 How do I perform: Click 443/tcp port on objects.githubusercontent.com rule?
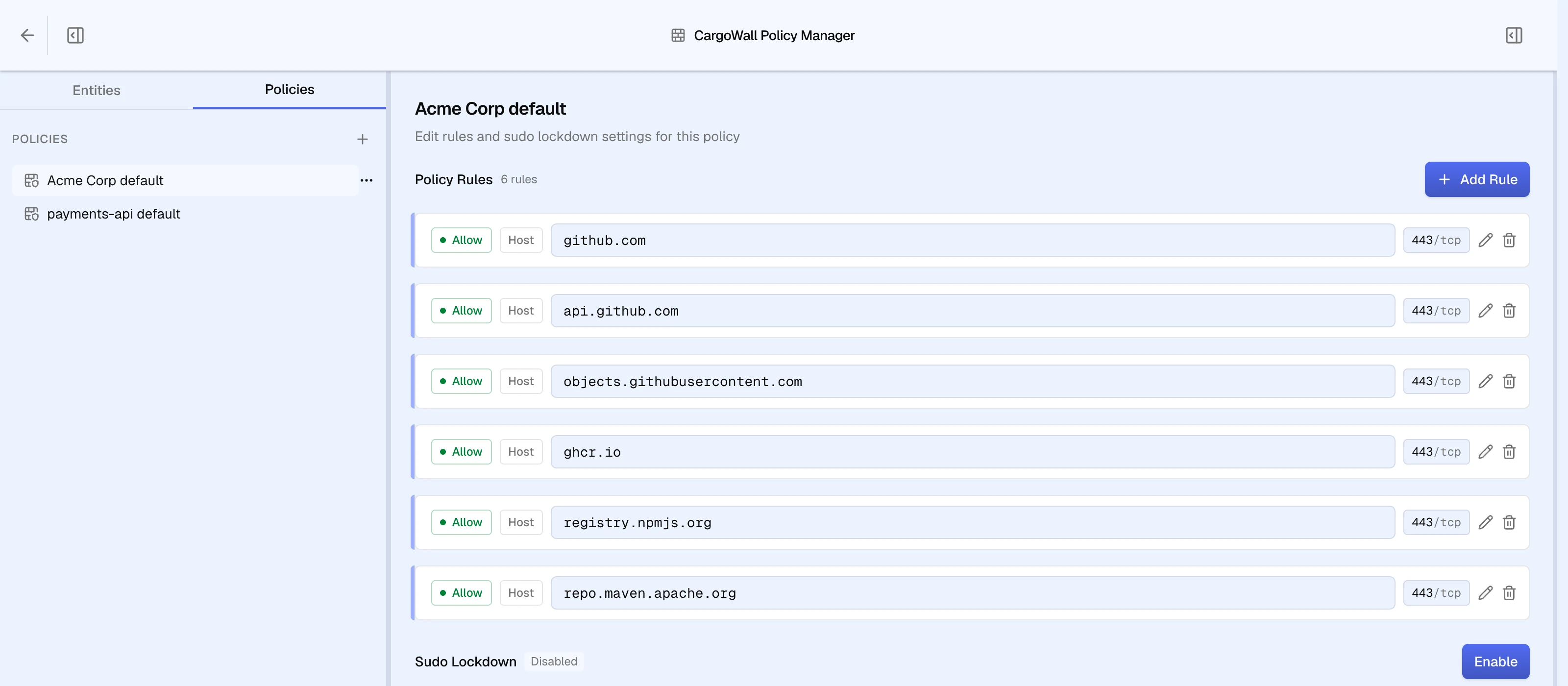point(1437,382)
